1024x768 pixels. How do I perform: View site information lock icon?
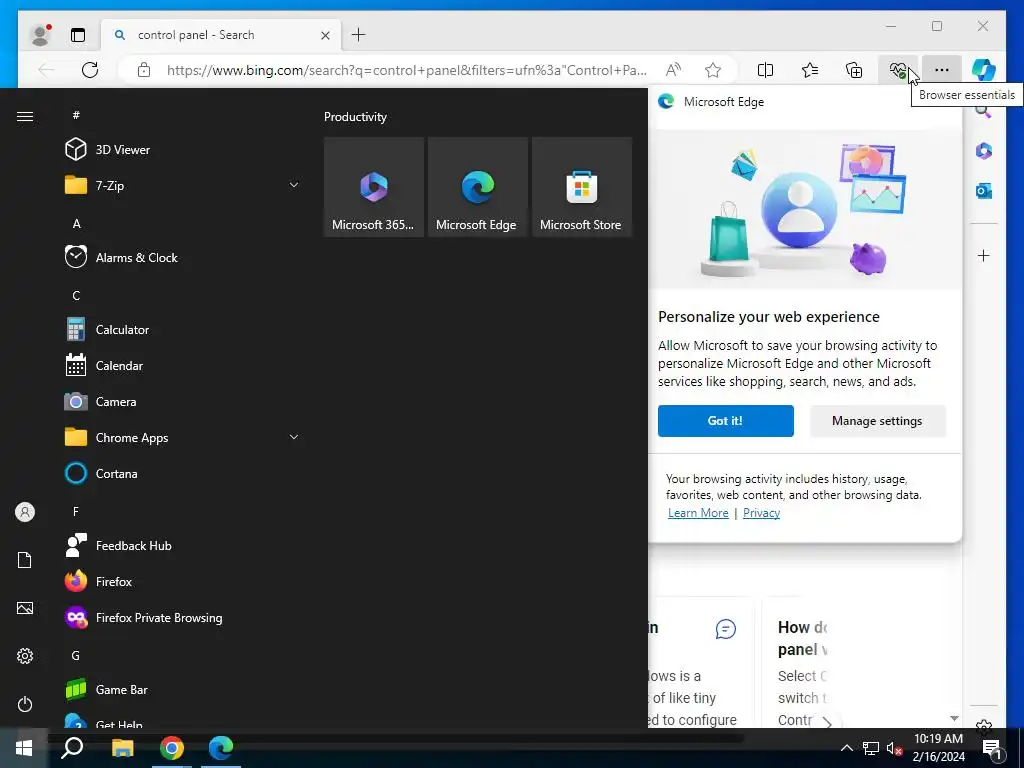(x=144, y=70)
